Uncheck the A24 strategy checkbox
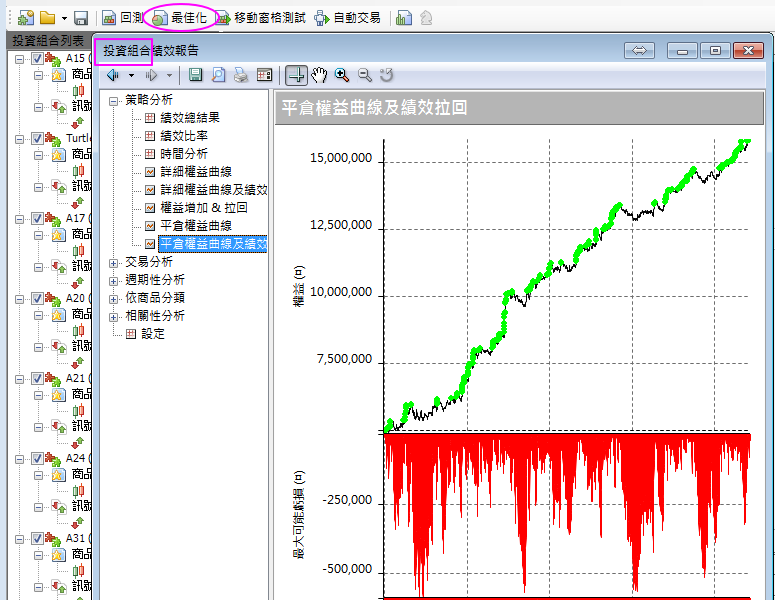 coord(38,459)
